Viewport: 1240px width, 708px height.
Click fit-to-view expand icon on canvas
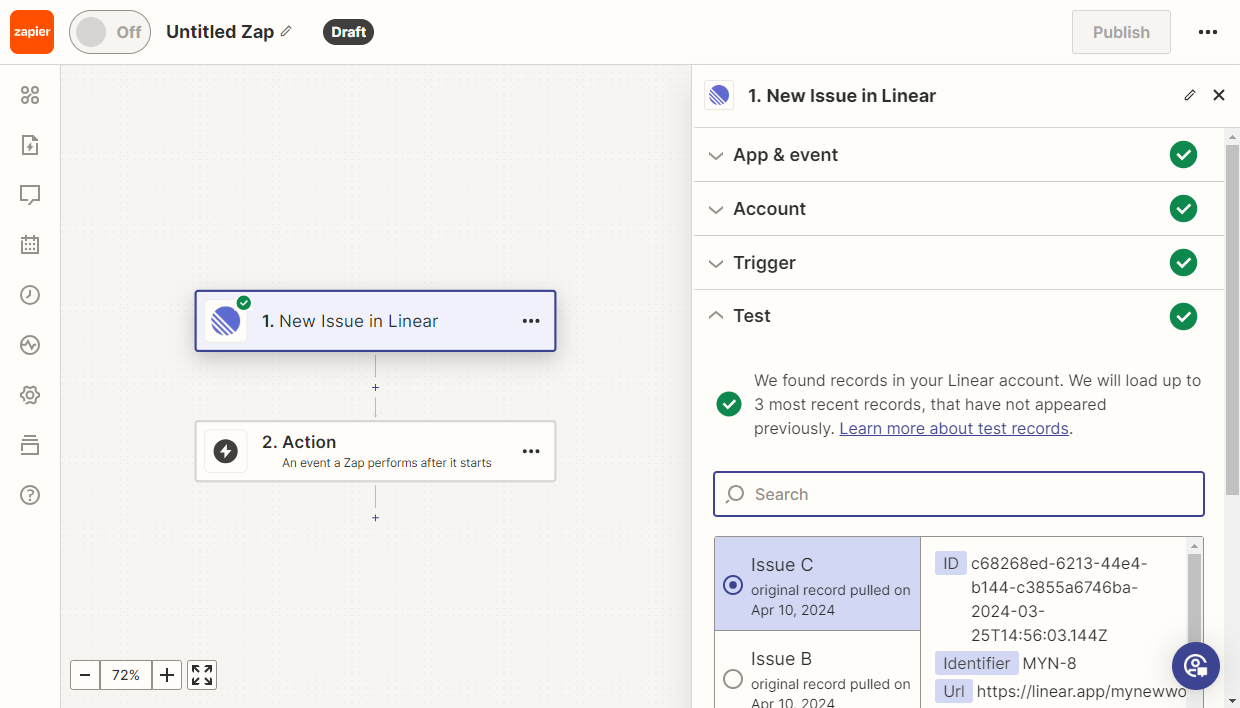pos(202,675)
